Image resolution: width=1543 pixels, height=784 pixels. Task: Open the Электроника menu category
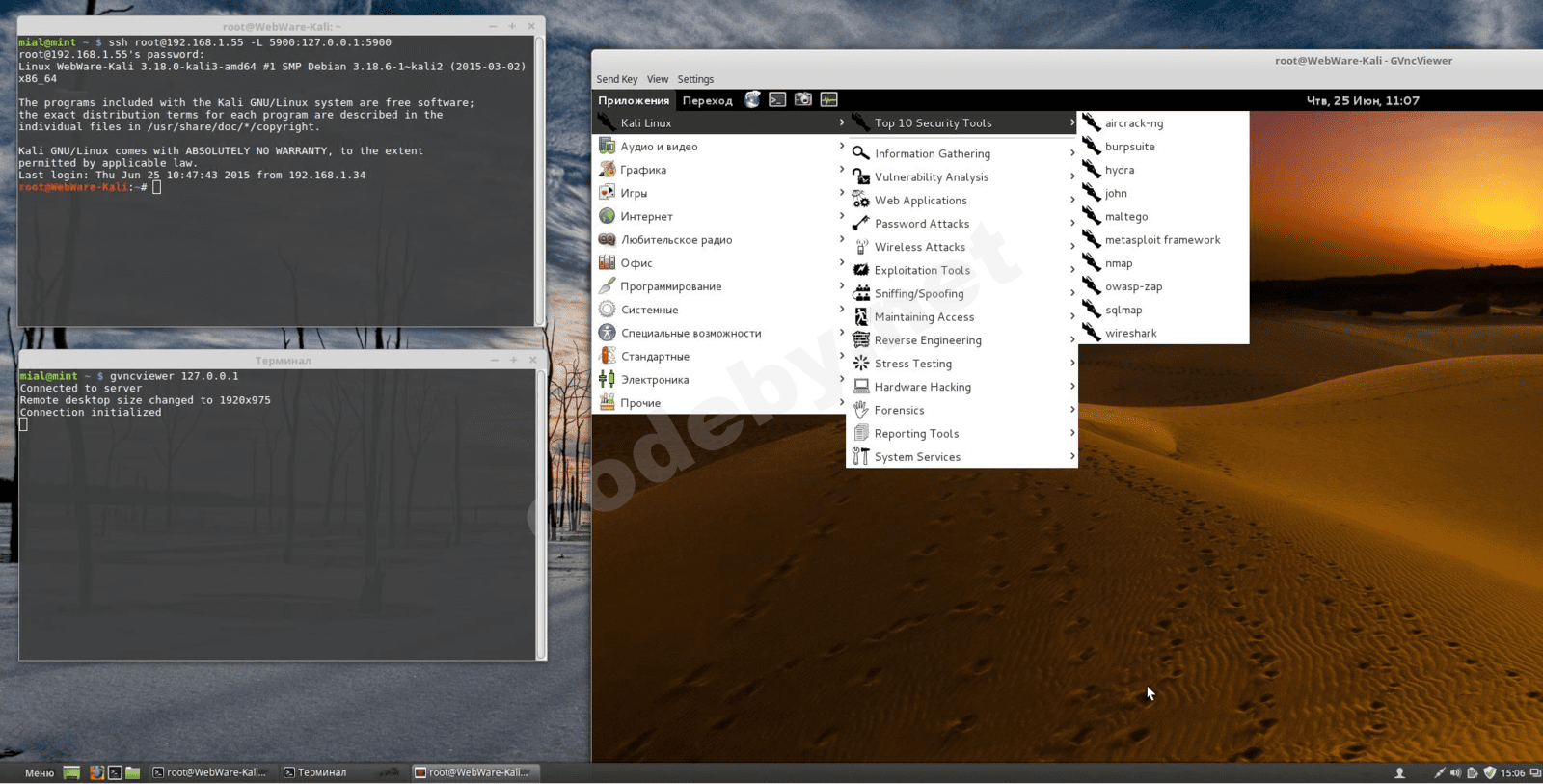(x=720, y=380)
